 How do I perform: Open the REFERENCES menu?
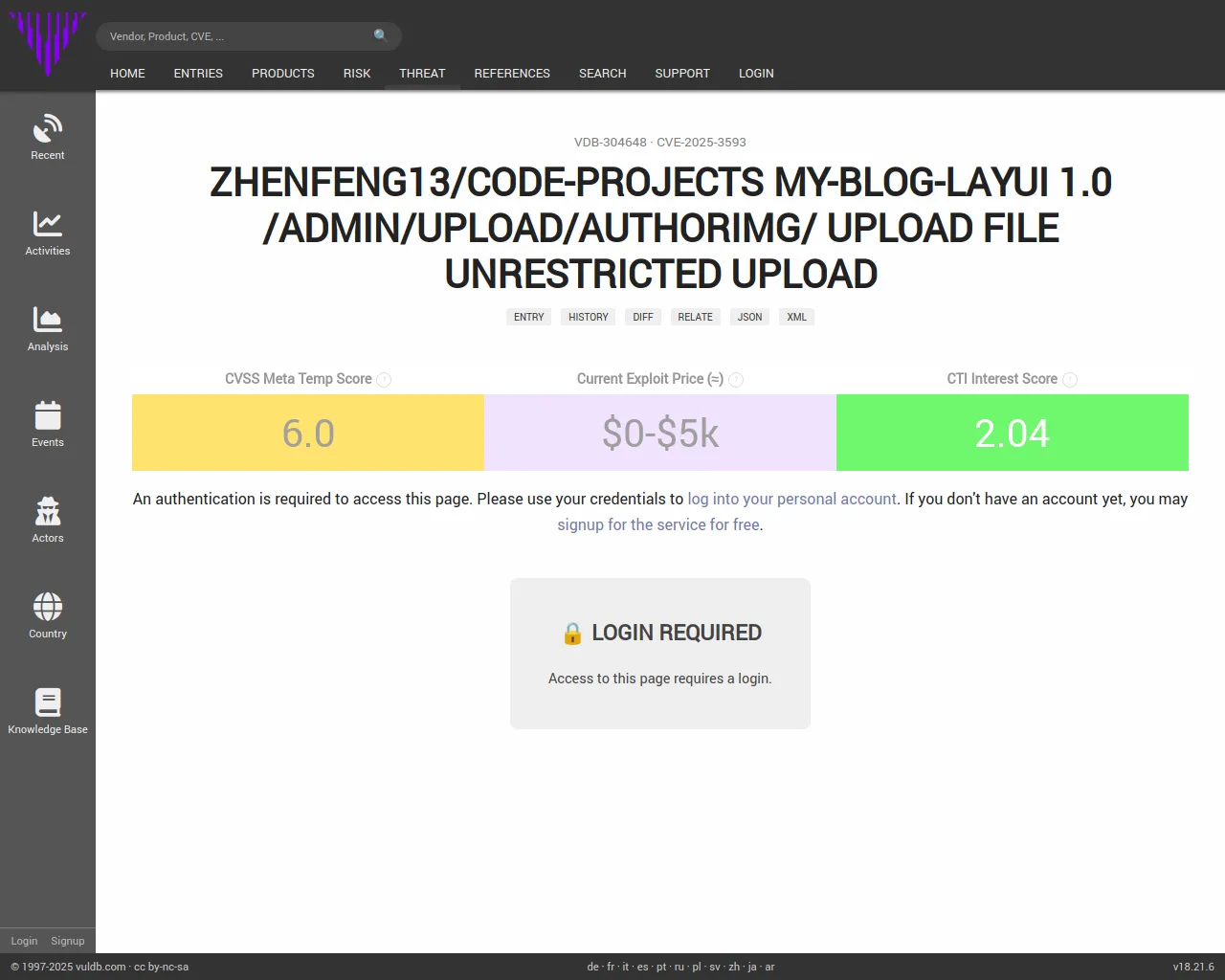tap(512, 73)
